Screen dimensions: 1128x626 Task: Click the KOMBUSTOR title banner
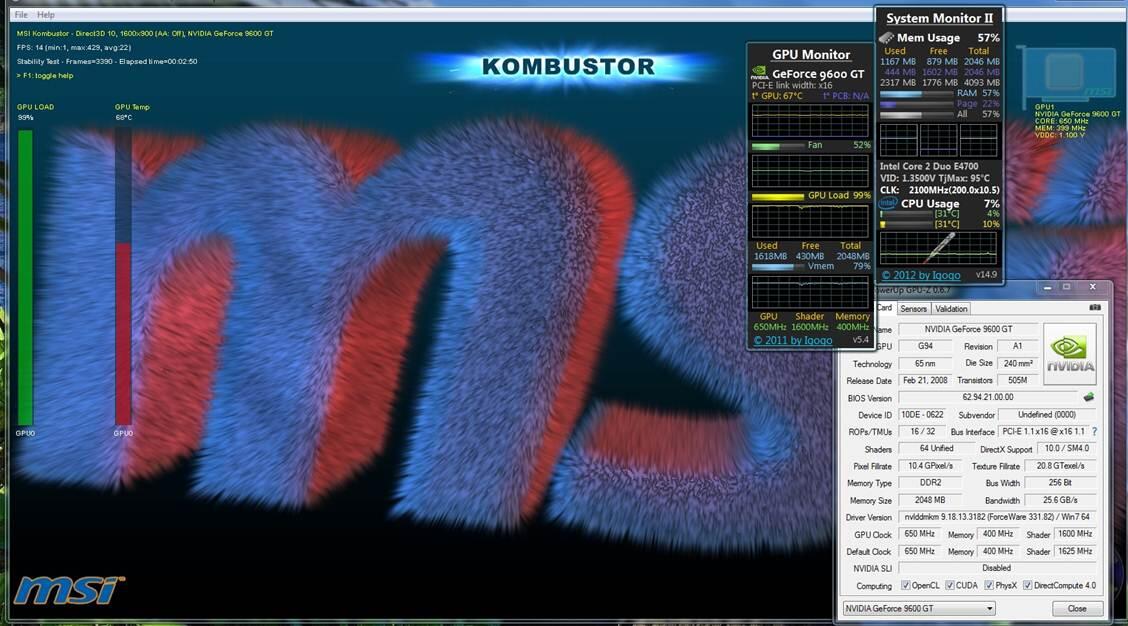pos(568,67)
